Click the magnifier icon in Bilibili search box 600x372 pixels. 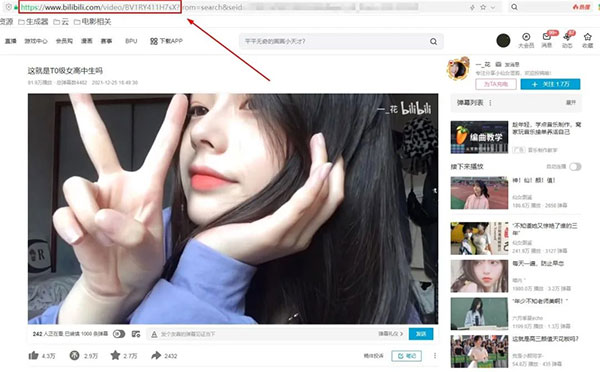[x=433, y=41]
